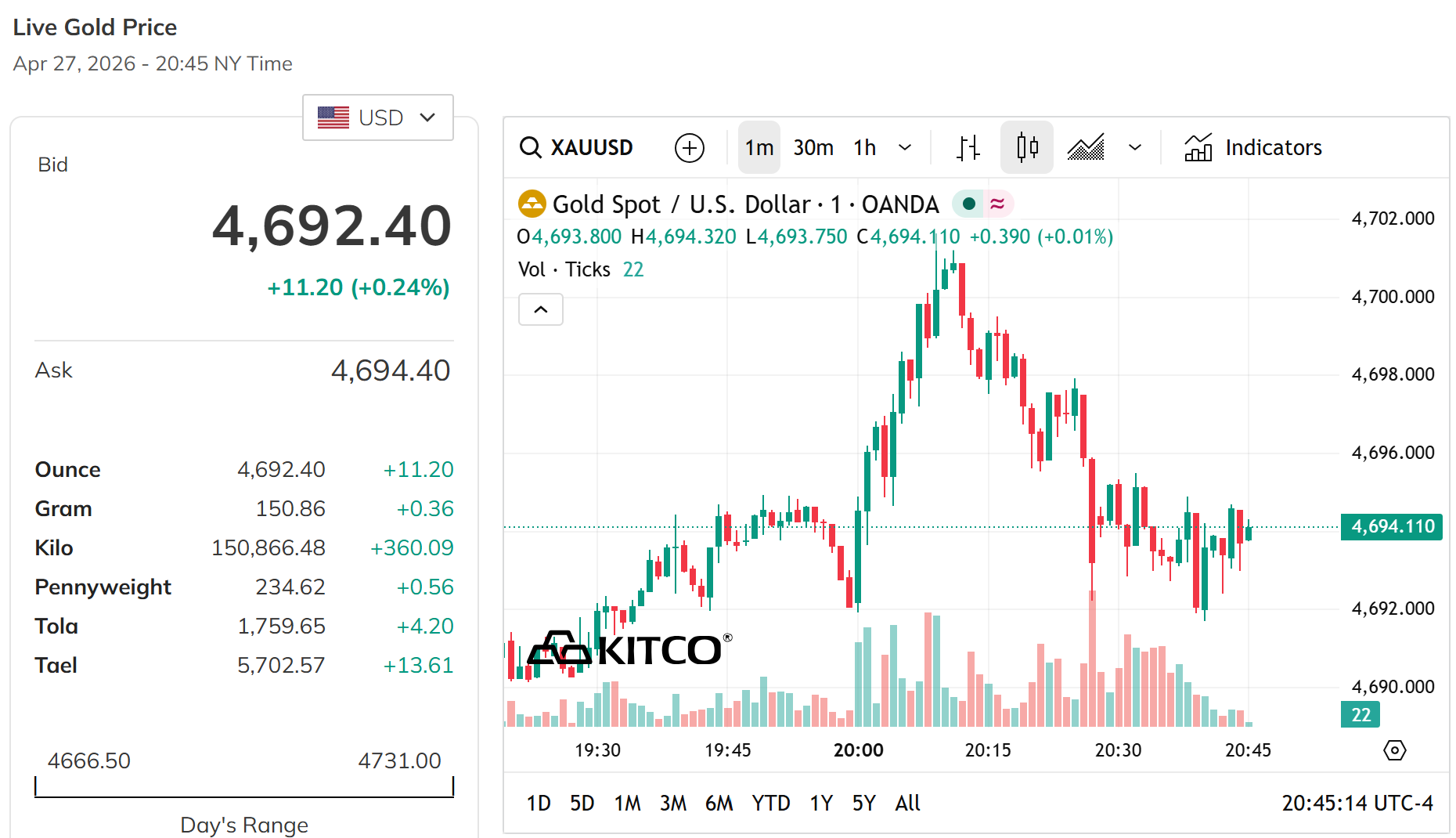Screen dimensions: 1456x838
Task: Select the bars chart style icon
Action: (968, 147)
